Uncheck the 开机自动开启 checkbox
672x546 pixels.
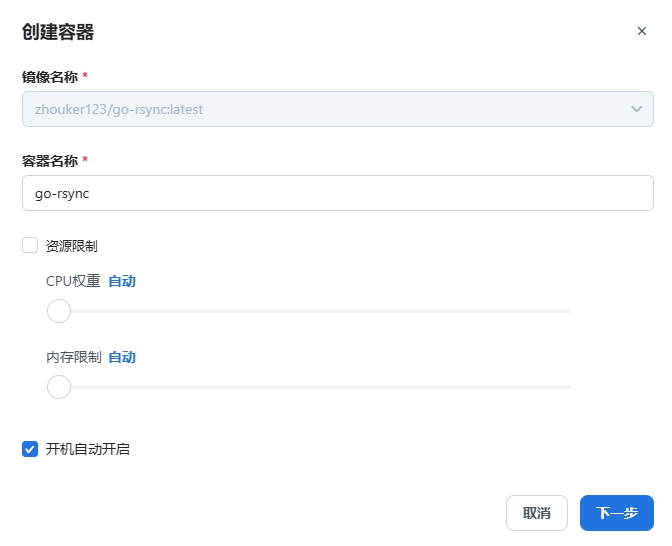pyautogui.click(x=30, y=449)
